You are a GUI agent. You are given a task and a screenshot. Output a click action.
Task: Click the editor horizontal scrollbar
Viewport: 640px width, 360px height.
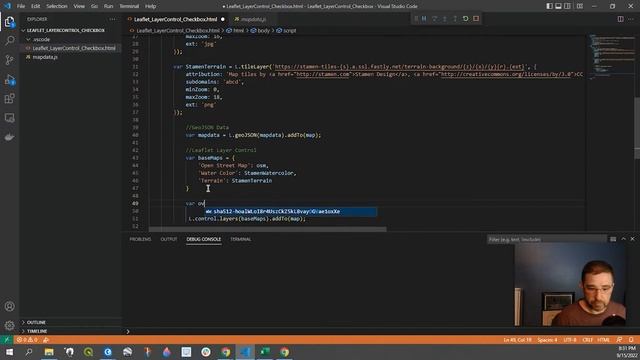(267, 229)
